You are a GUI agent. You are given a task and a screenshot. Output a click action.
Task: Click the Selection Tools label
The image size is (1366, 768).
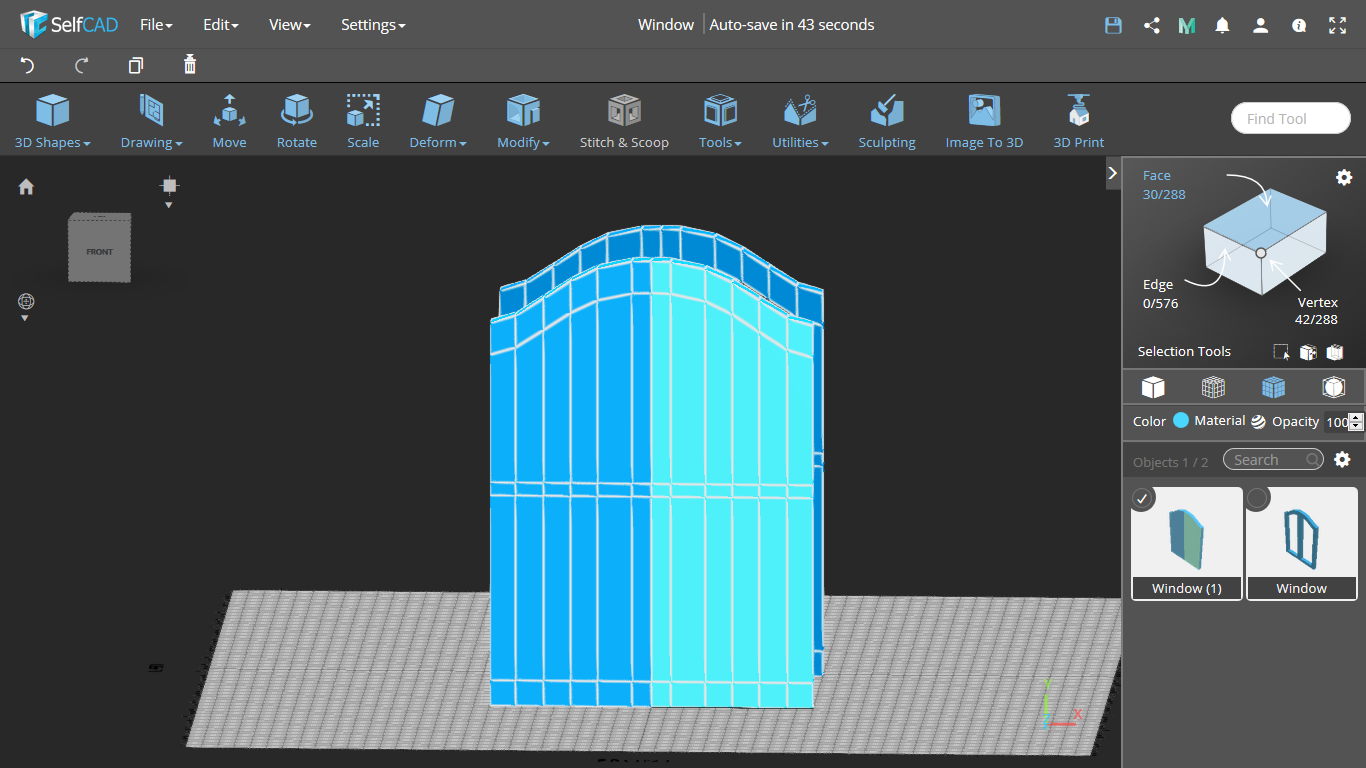pos(1184,352)
